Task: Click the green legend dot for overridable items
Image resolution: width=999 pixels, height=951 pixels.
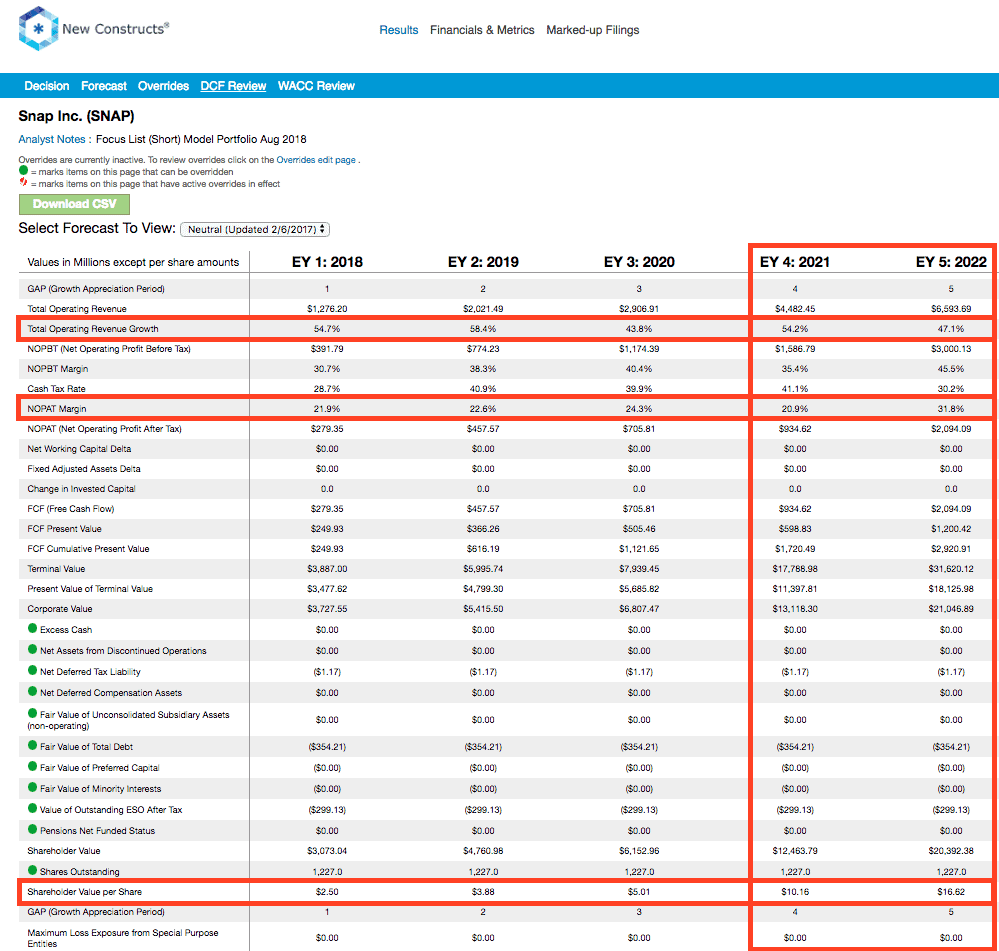Action: click(24, 170)
